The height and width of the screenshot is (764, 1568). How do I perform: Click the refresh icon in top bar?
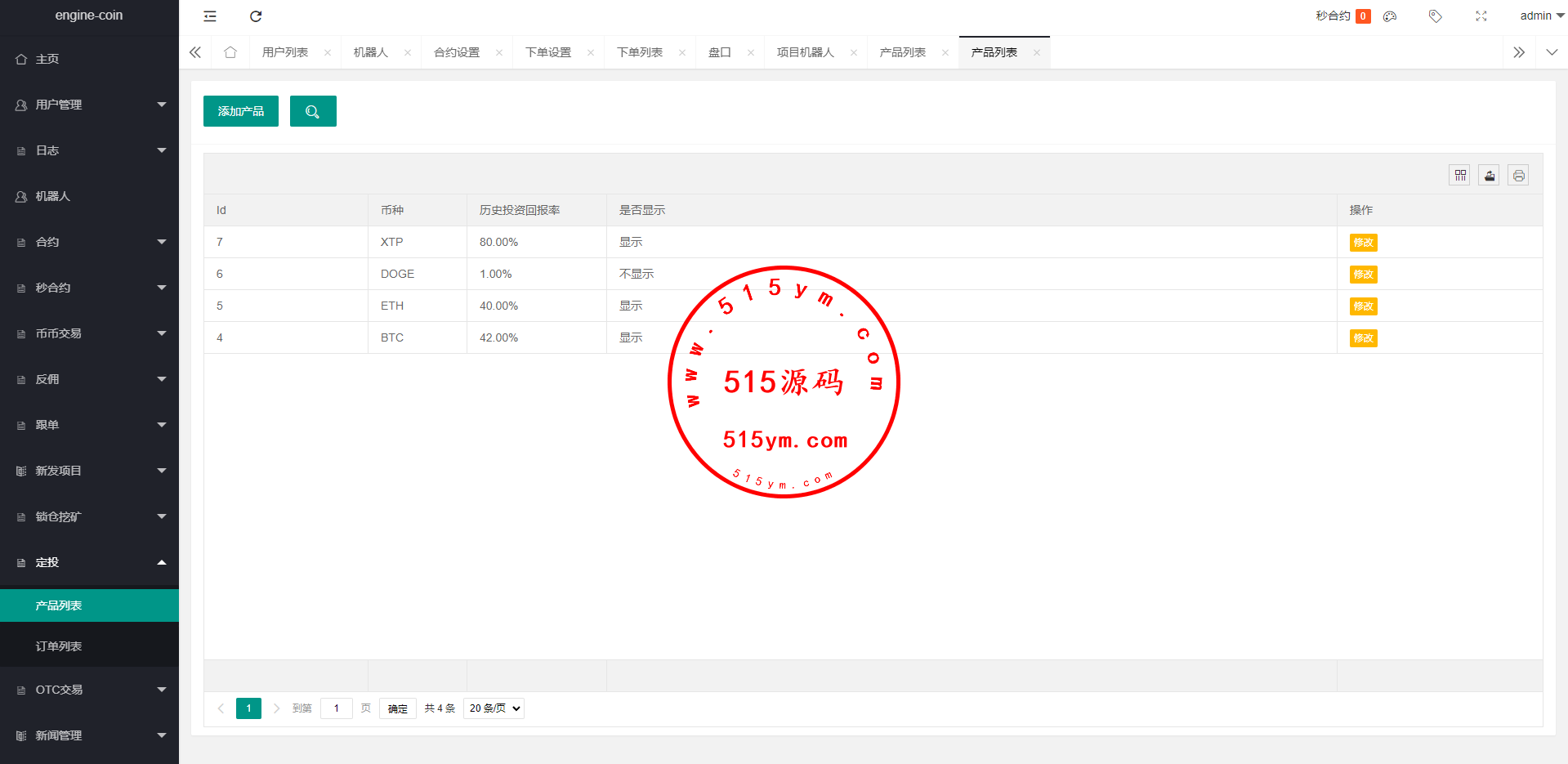tap(256, 16)
